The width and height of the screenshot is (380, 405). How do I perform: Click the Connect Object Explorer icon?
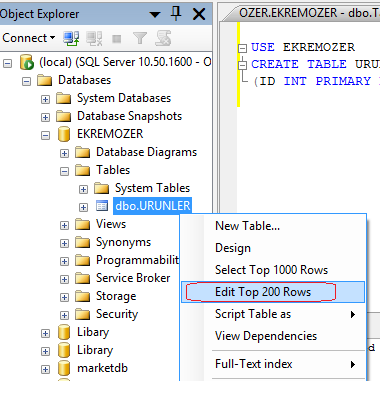[71, 38]
